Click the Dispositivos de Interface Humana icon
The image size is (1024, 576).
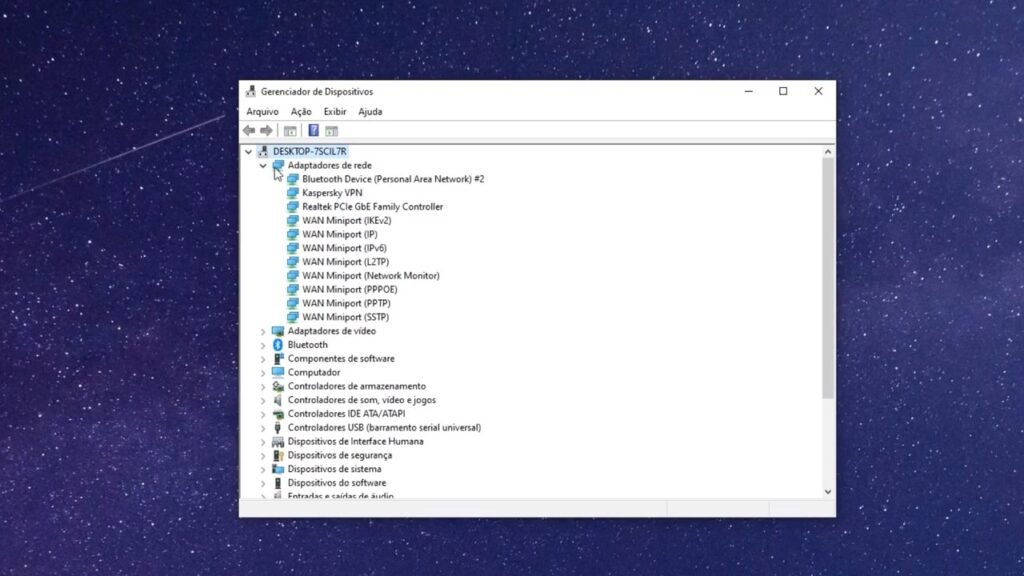pos(278,441)
